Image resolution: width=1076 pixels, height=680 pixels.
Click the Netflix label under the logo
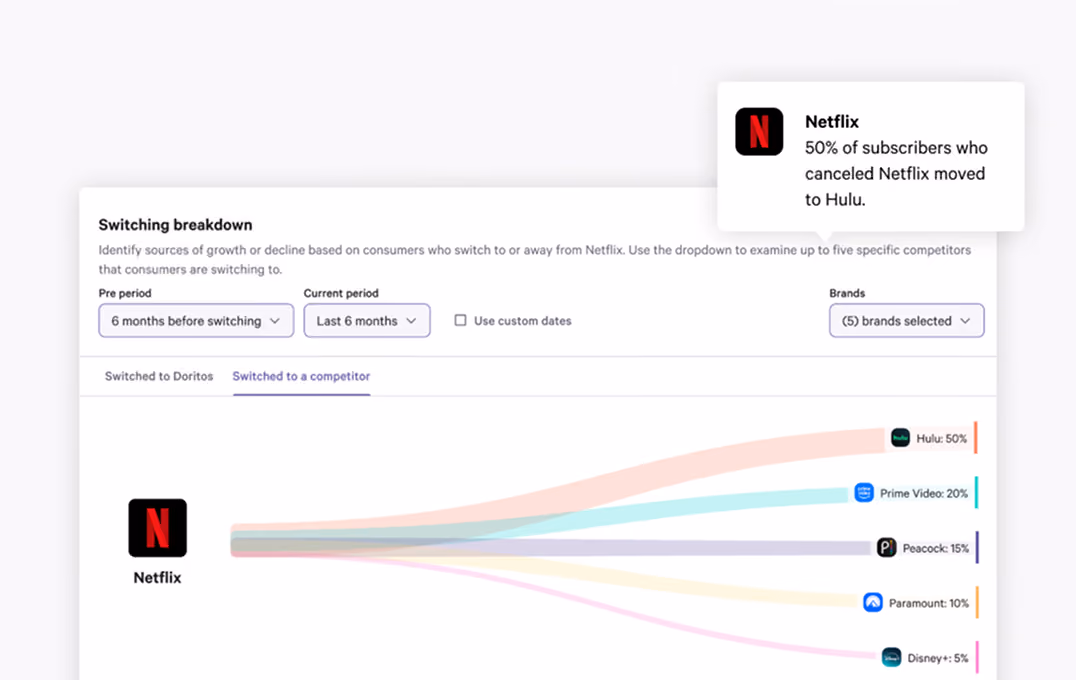157,578
